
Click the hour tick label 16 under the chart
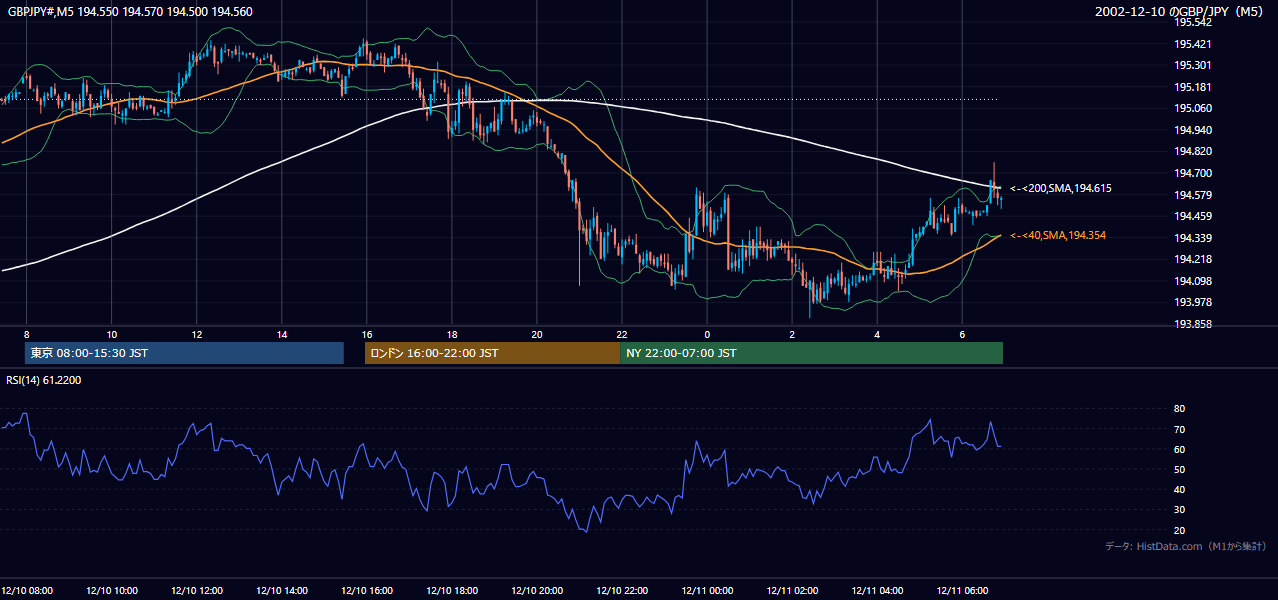tap(367, 334)
